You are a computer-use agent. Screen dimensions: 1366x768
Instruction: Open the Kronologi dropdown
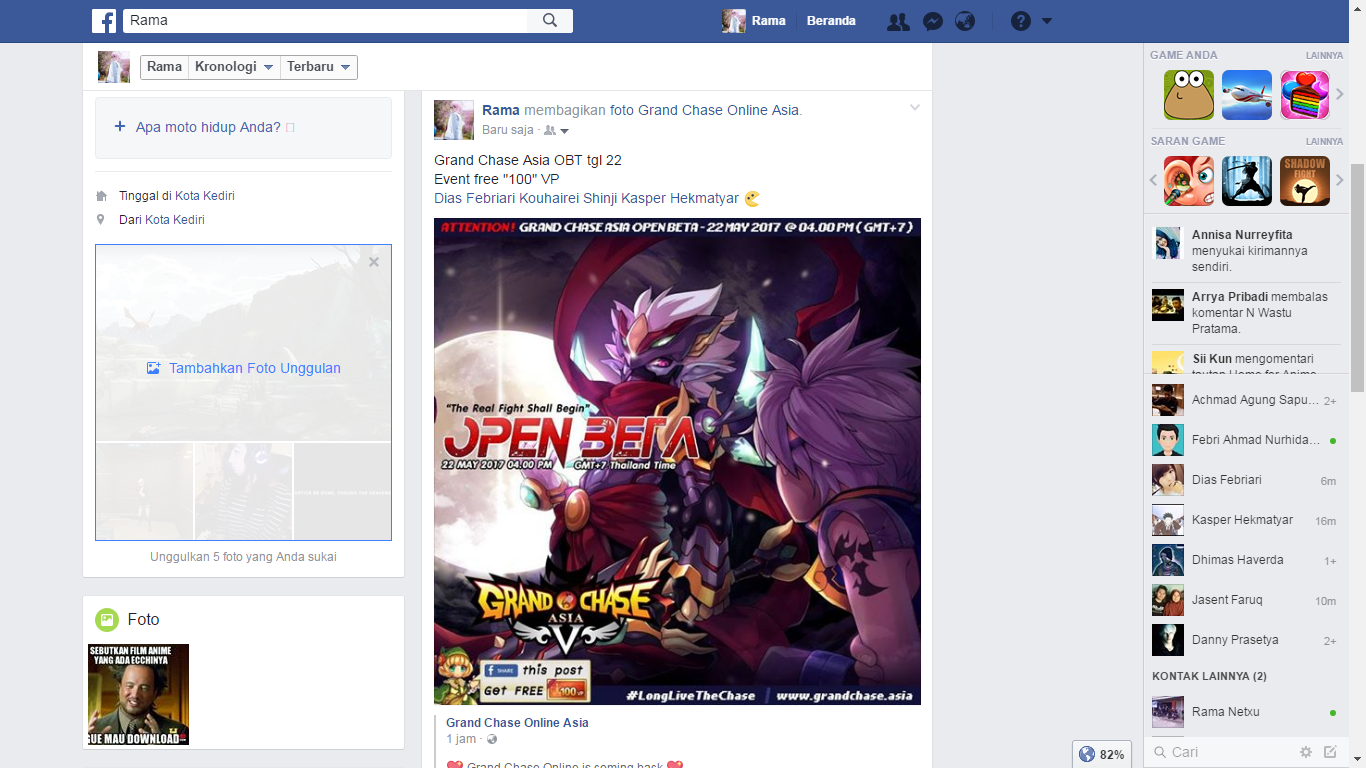coord(235,67)
